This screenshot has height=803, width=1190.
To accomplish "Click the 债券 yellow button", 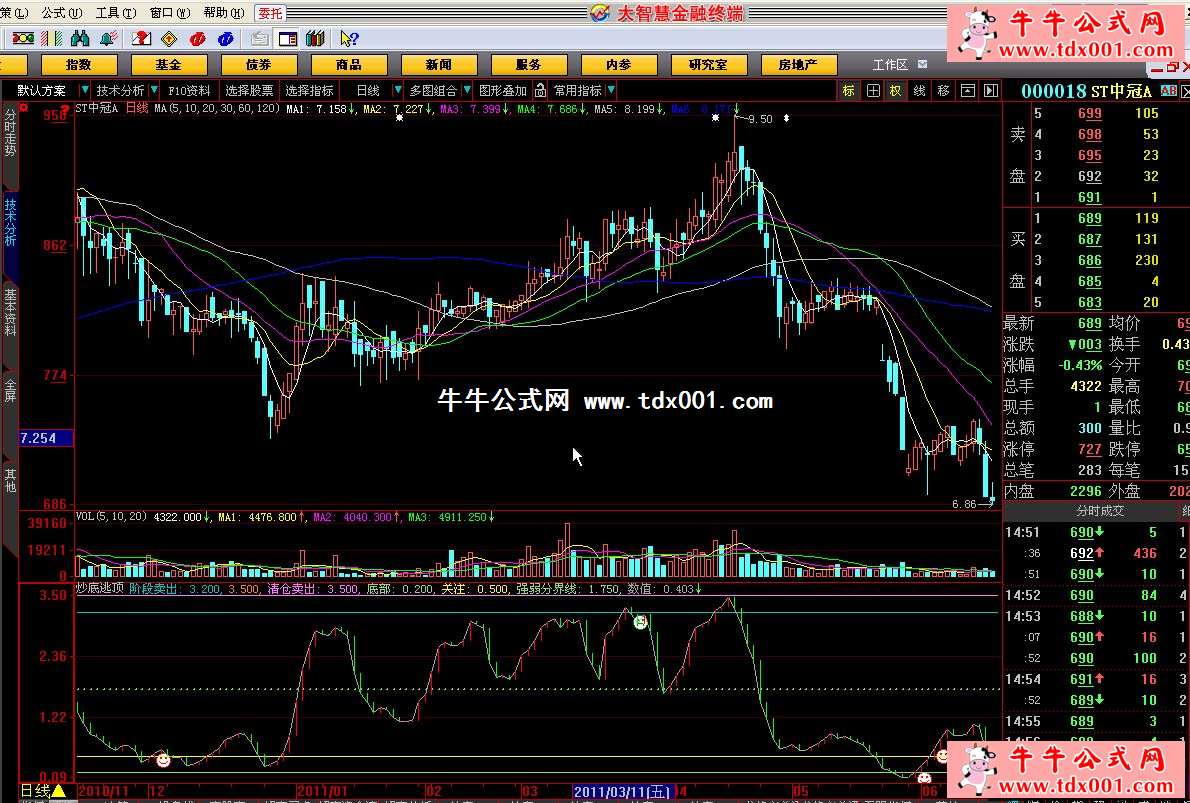I will tap(259, 65).
